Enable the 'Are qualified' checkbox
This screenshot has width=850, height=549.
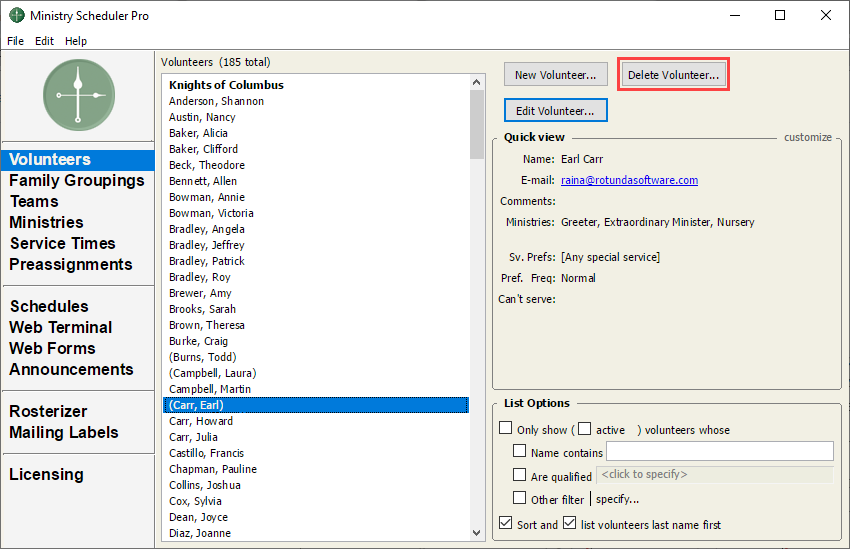tap(520, 476)
